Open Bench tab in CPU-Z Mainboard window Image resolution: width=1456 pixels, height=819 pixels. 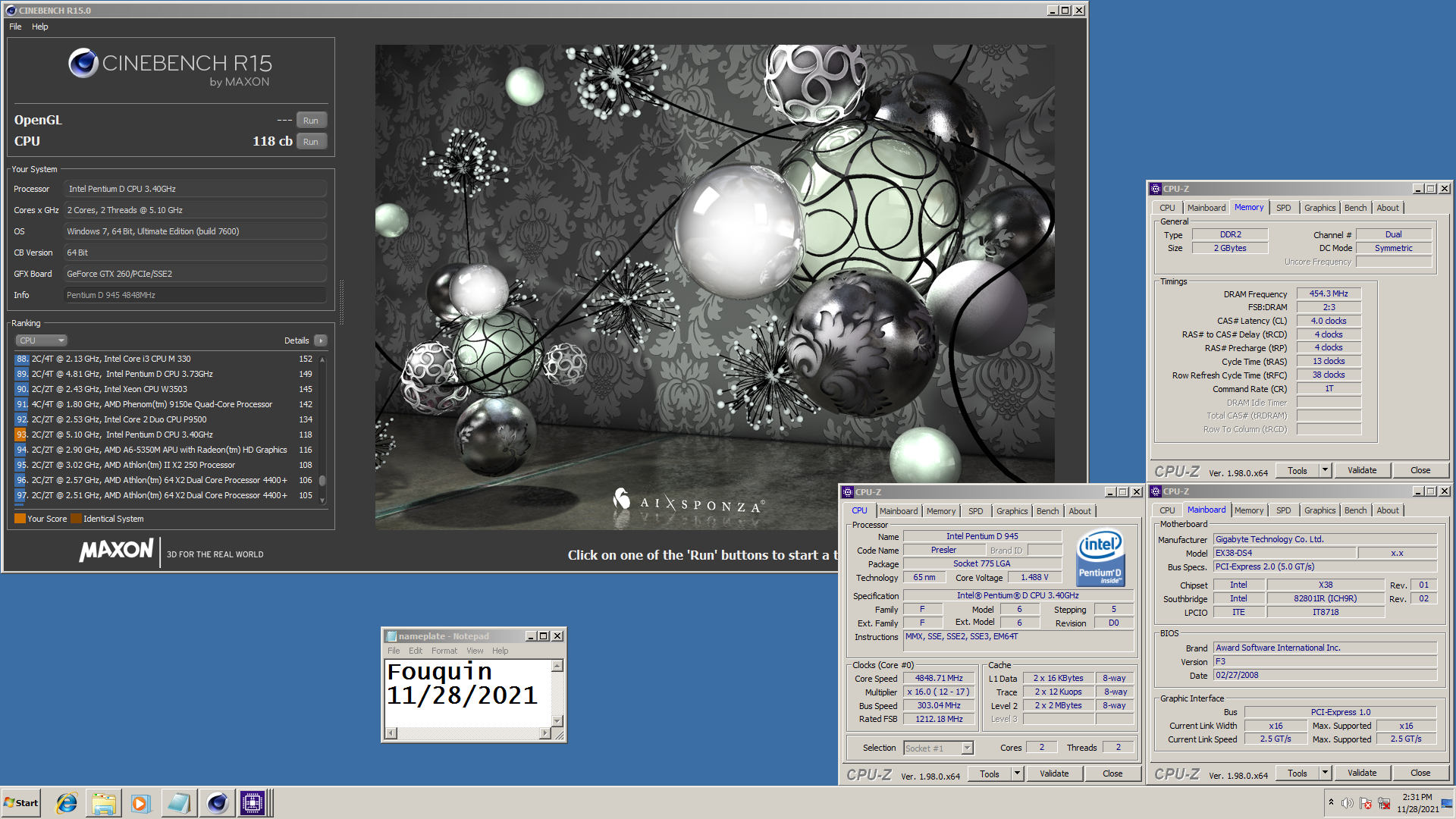click(x=1356, y=510)
